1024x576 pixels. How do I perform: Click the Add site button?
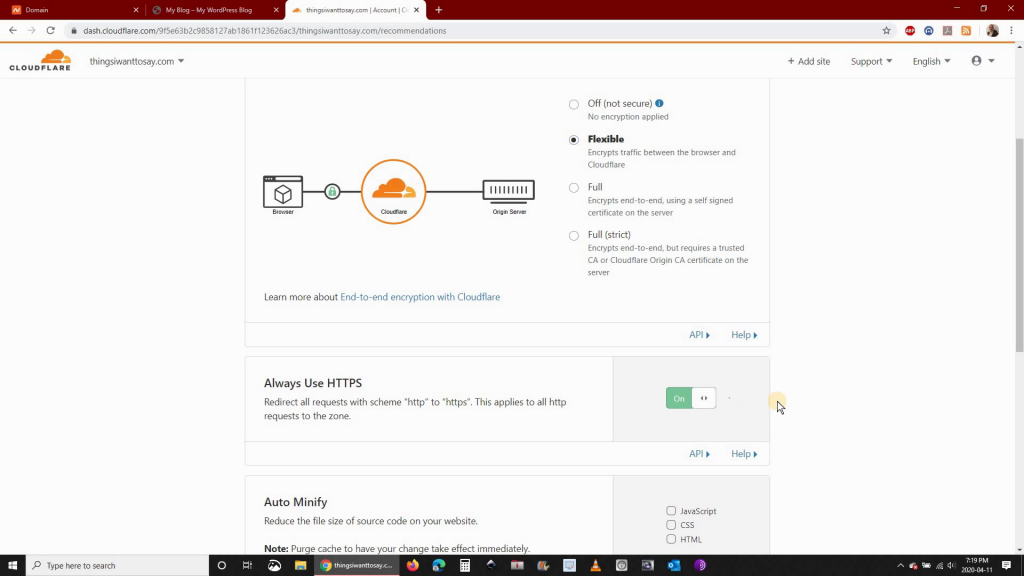(808, 61)
